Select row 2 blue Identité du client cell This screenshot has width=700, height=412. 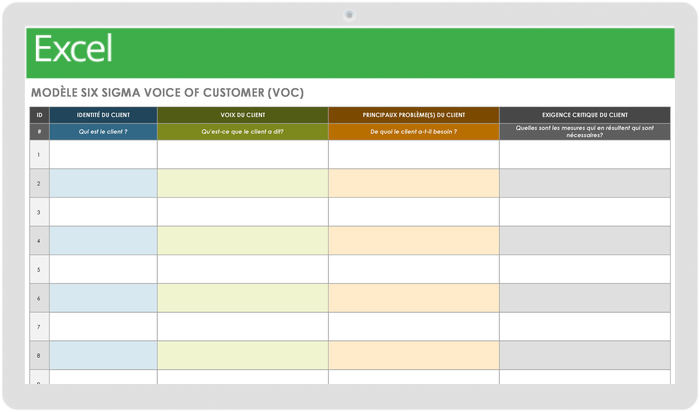103,183
